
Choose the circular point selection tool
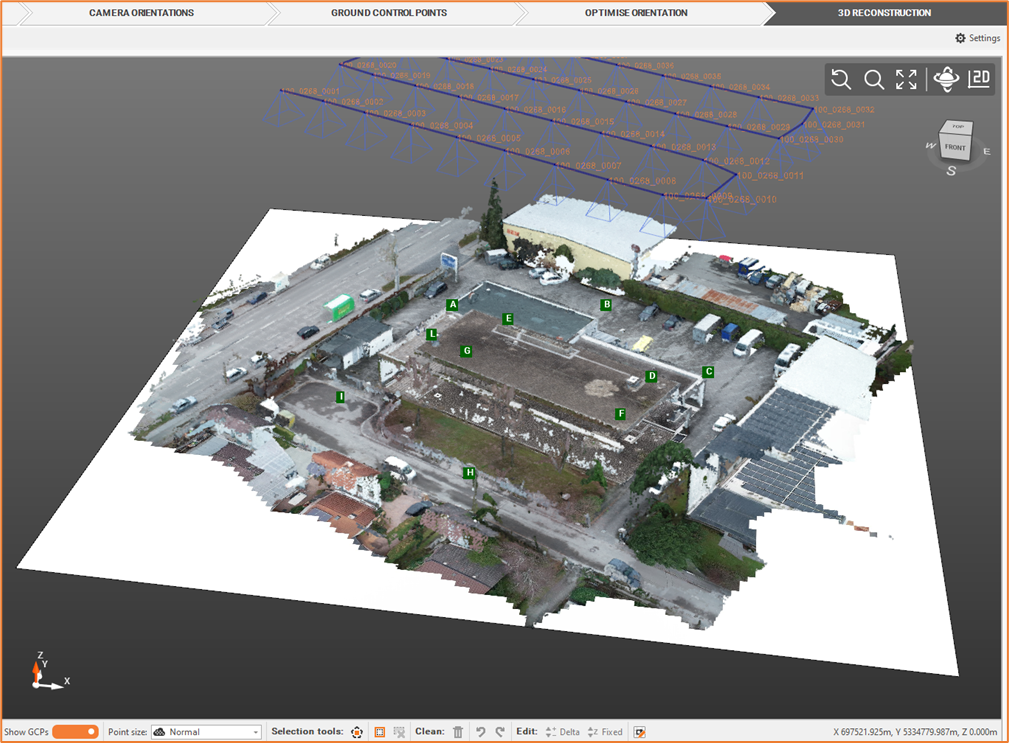[x=357, y=732]
